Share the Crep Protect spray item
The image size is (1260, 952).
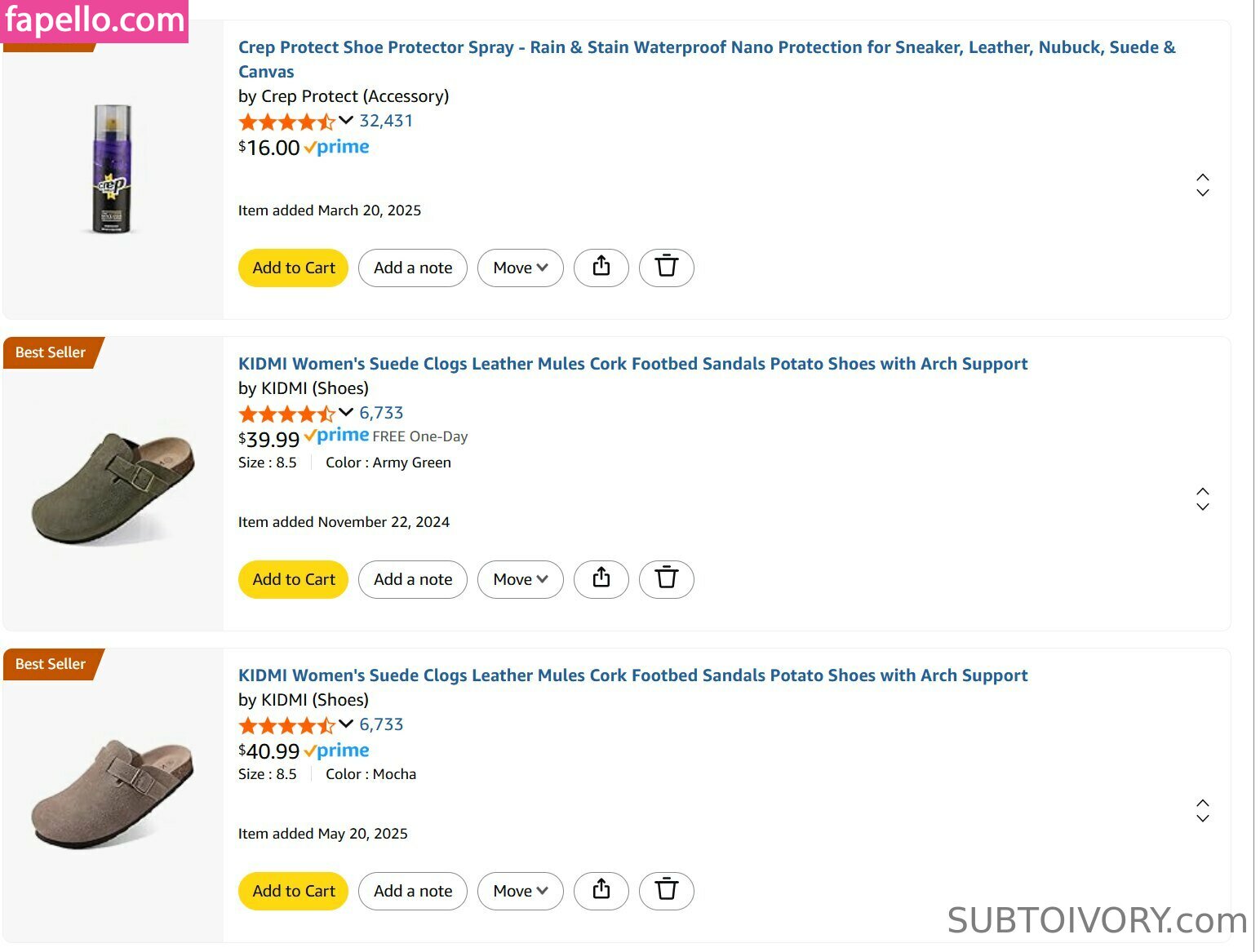(601, 267)
